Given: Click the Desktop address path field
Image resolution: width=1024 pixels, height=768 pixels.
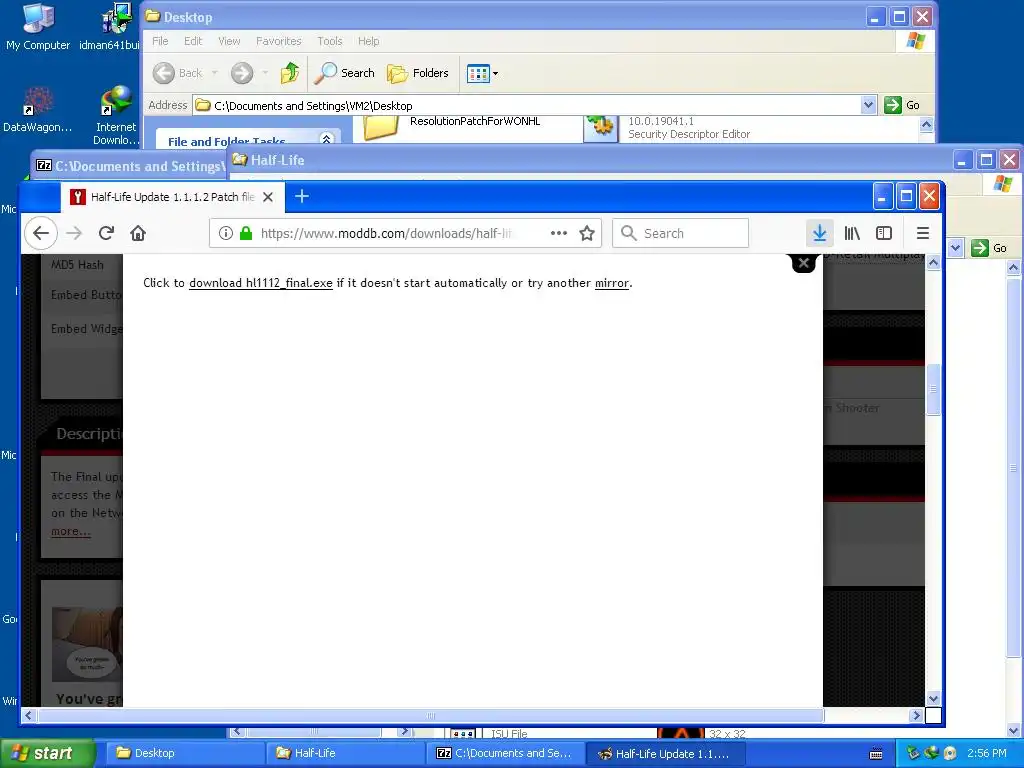Looking at the screenshot, I should click(526, 105).
